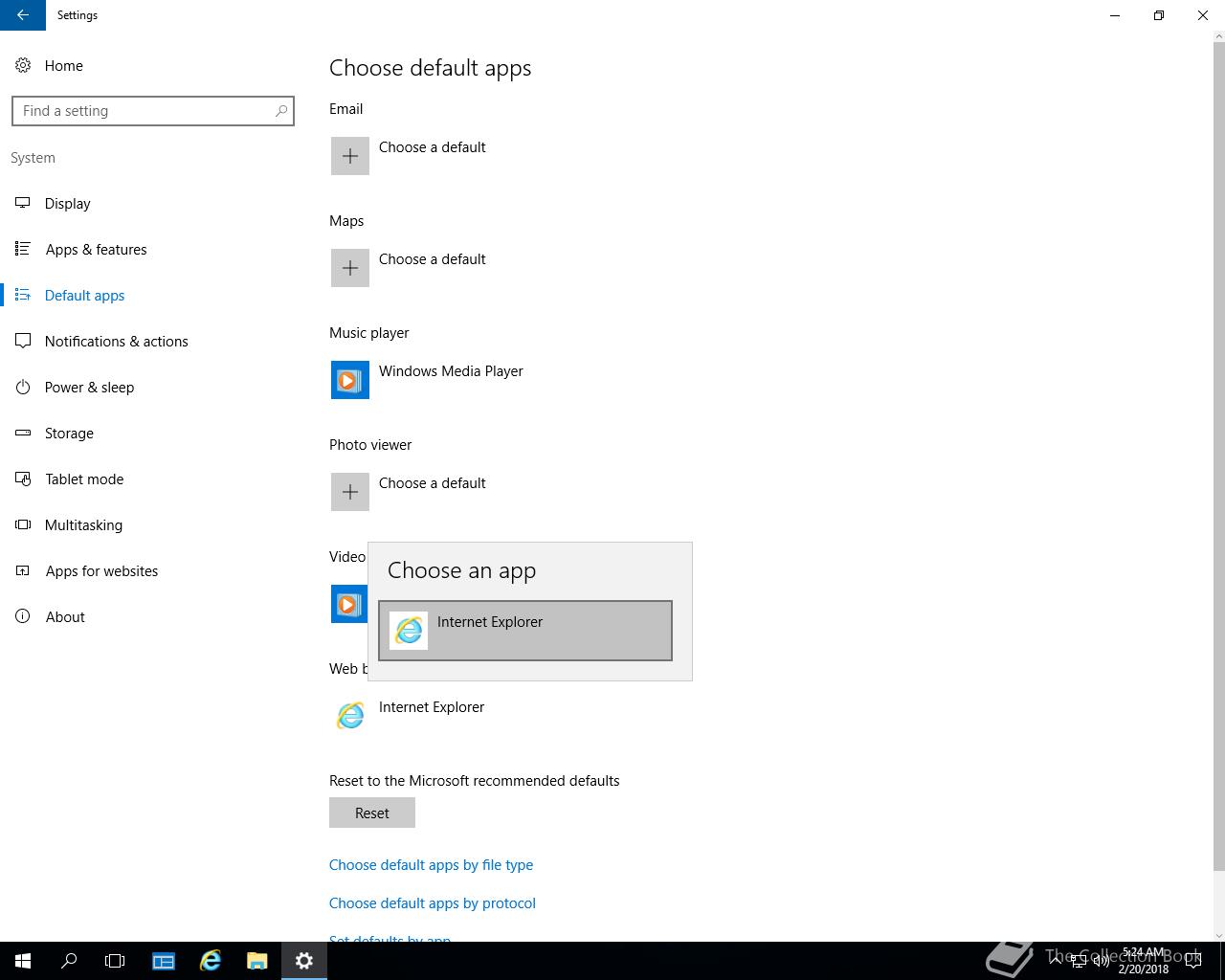
Task: Click the About info icon
Action: click(23, 616)
